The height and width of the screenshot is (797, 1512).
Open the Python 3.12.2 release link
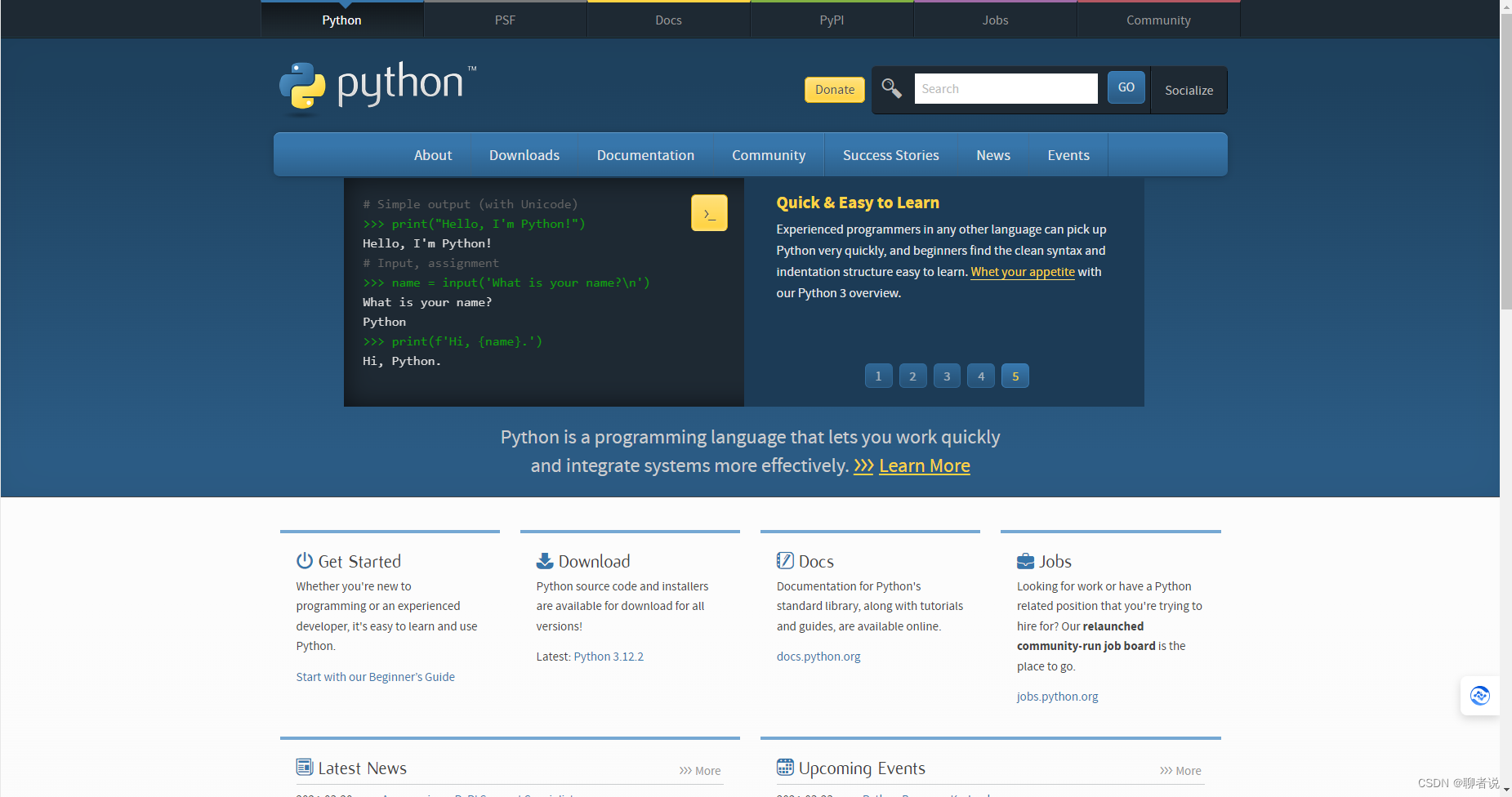(608, 656)
